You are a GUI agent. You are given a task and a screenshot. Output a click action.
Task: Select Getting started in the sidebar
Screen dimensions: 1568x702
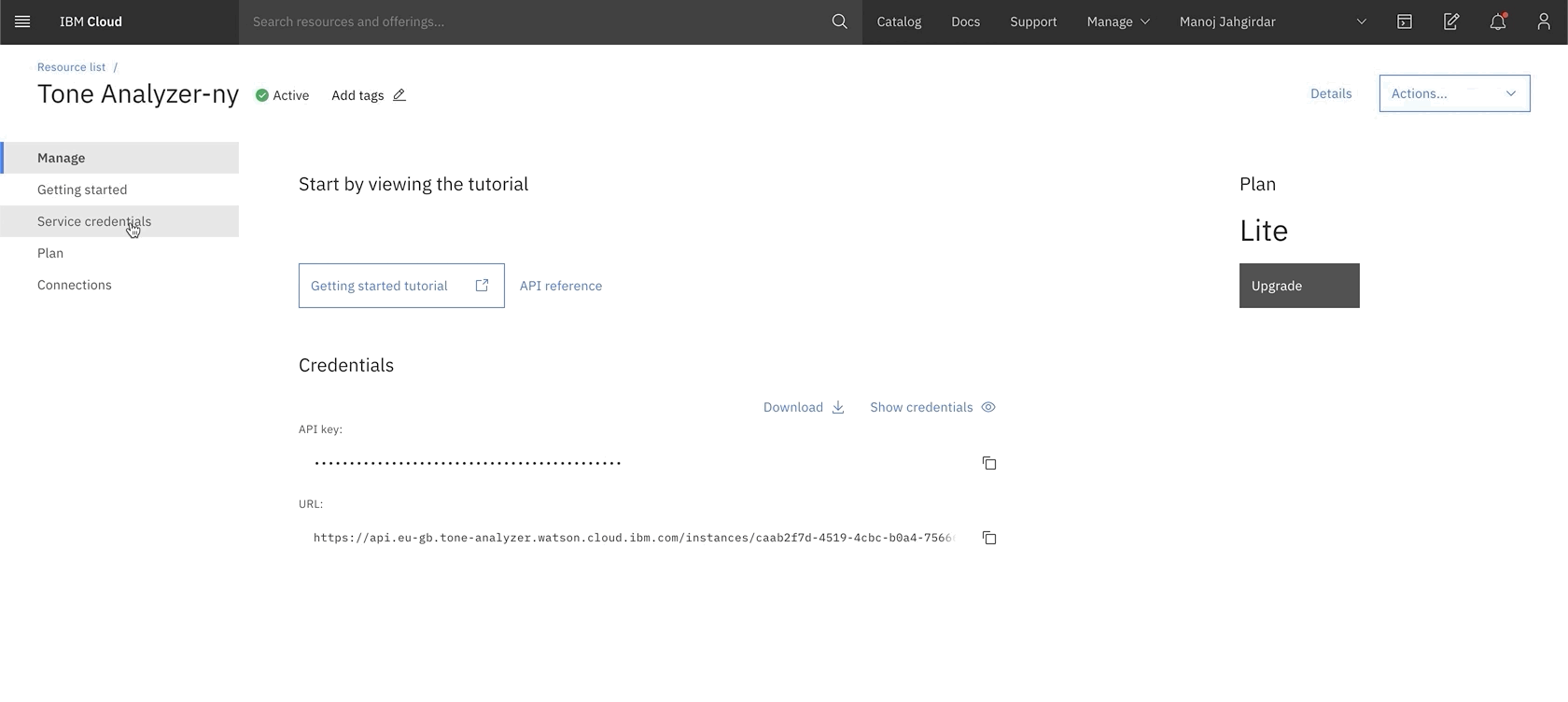point(119,190)
